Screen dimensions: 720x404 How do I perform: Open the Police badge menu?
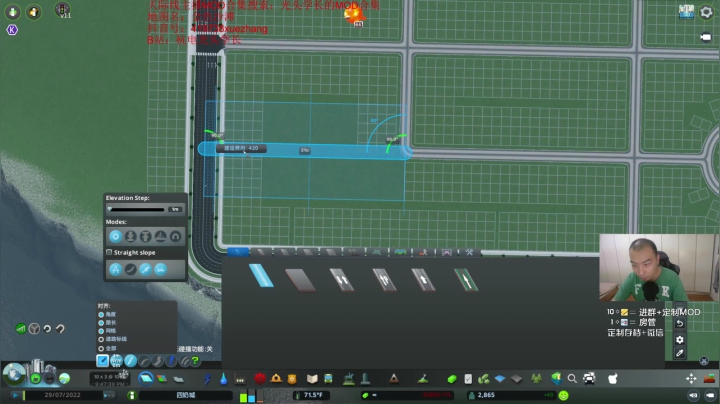point(292,379)
